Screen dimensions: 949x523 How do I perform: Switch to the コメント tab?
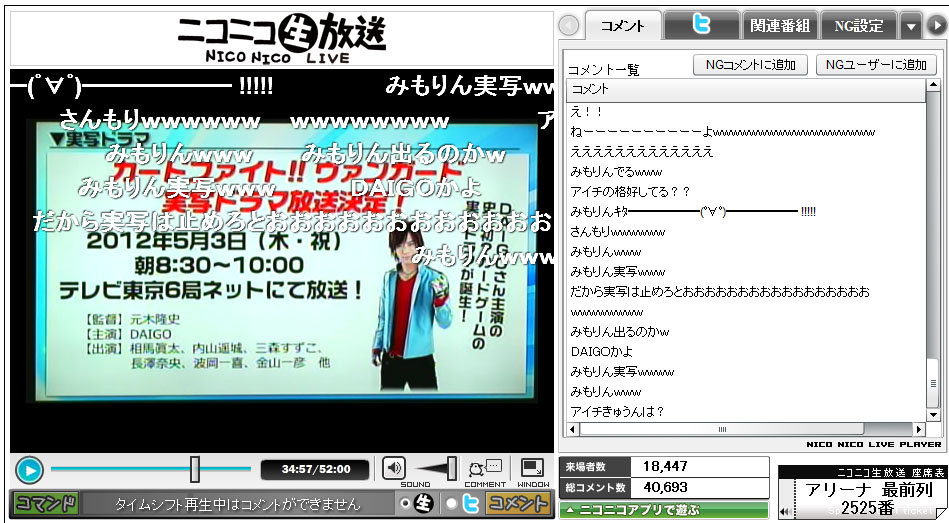click(x=623, y=26)
